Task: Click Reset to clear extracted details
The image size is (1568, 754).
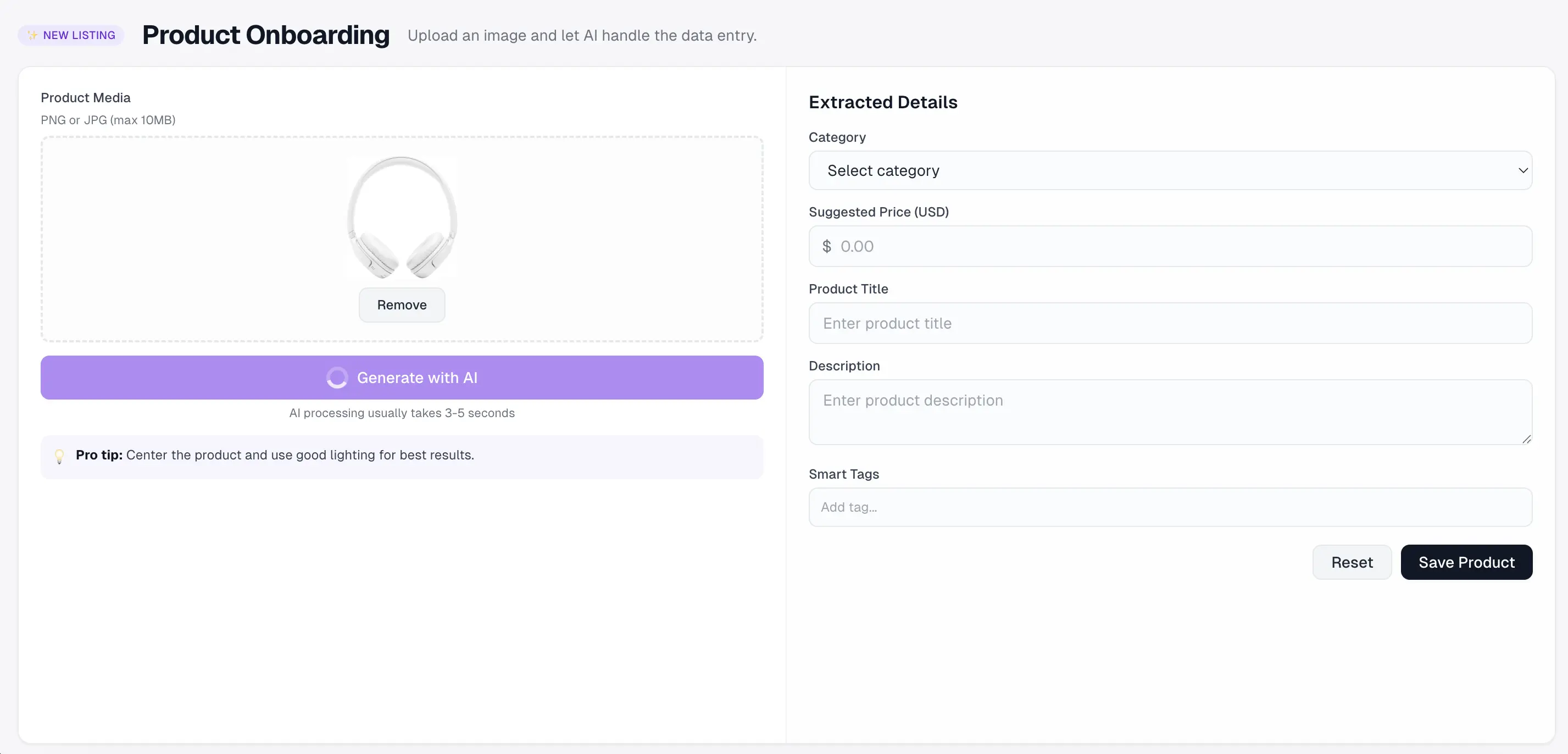Action: (x=1352, y=562)
